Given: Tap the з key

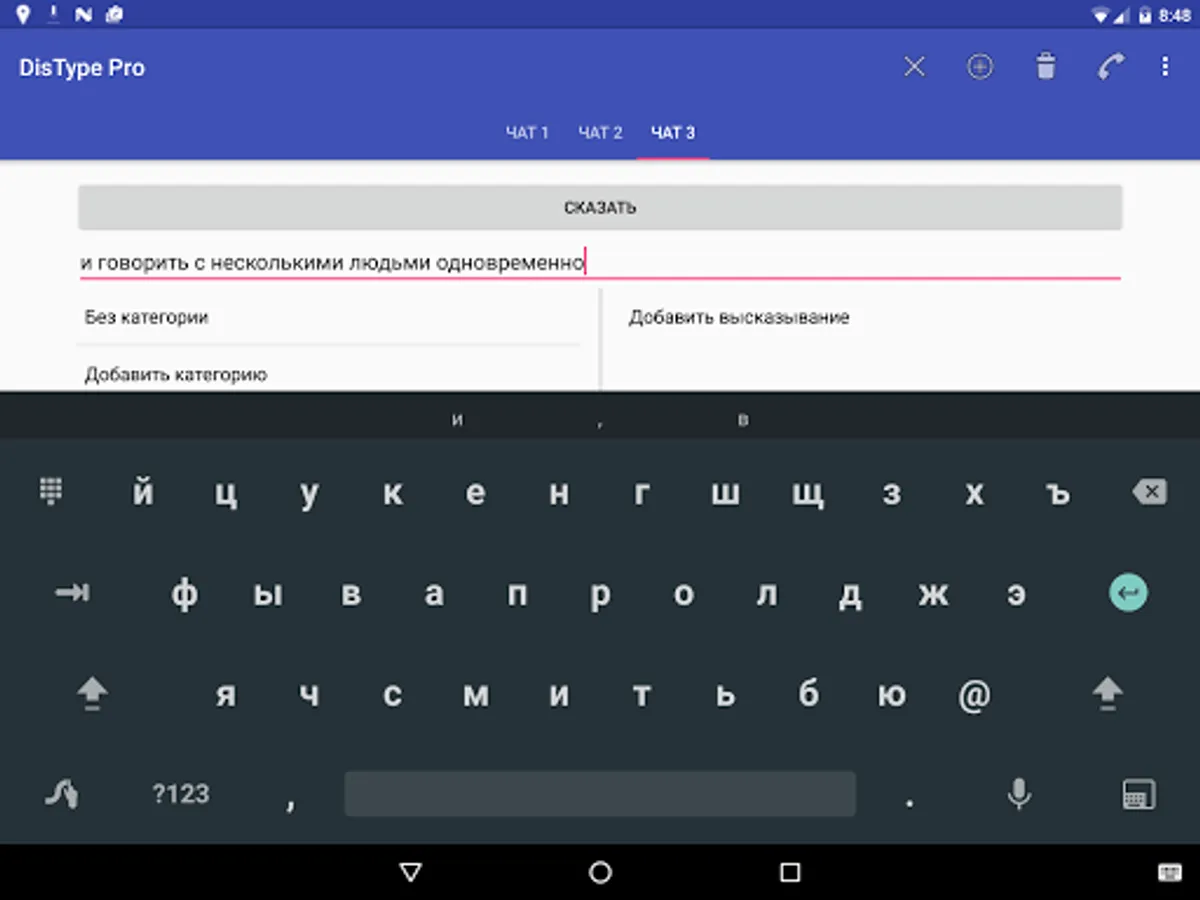Looking at the screenshot, I should [x=891, y=493].
